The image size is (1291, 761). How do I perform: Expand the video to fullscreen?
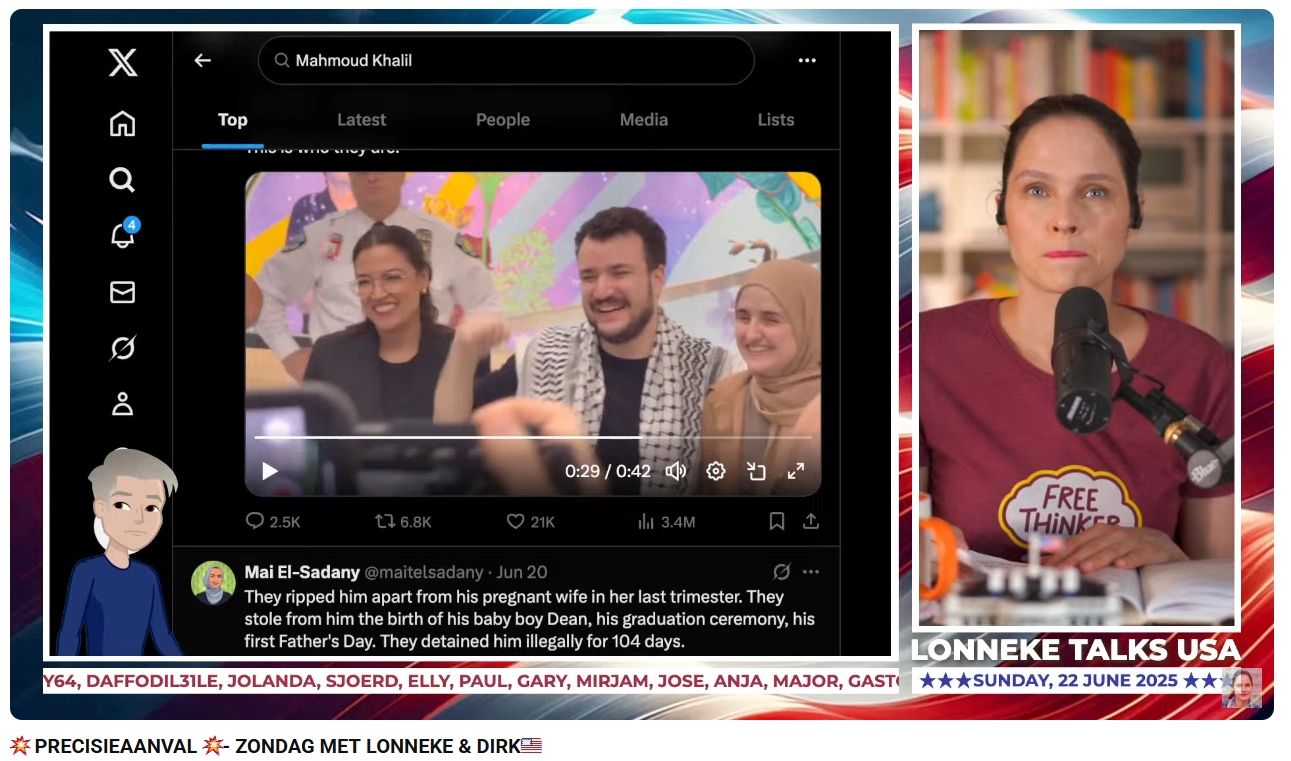pyautogui.click(x=796, y=471)
